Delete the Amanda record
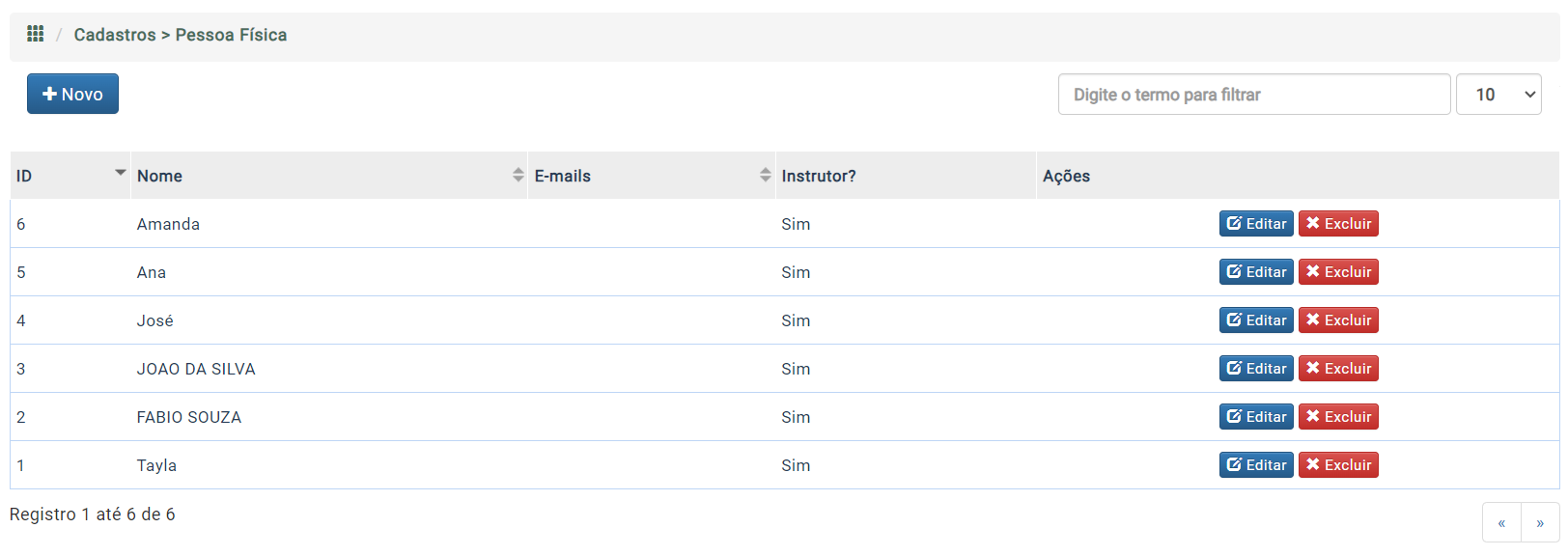 (x=1338, y=224)
